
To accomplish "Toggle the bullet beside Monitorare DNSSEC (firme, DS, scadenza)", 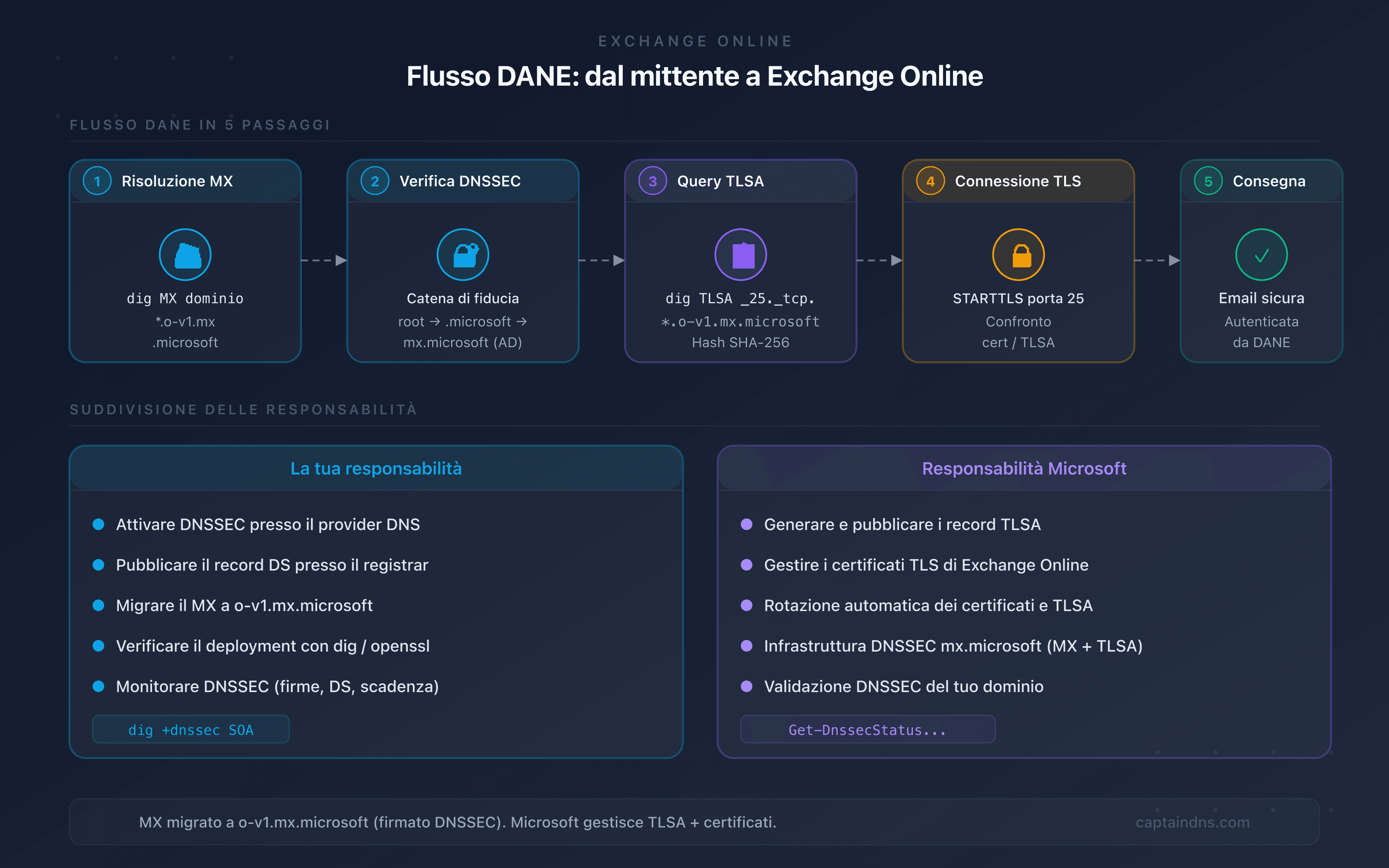I will [99, 686].
